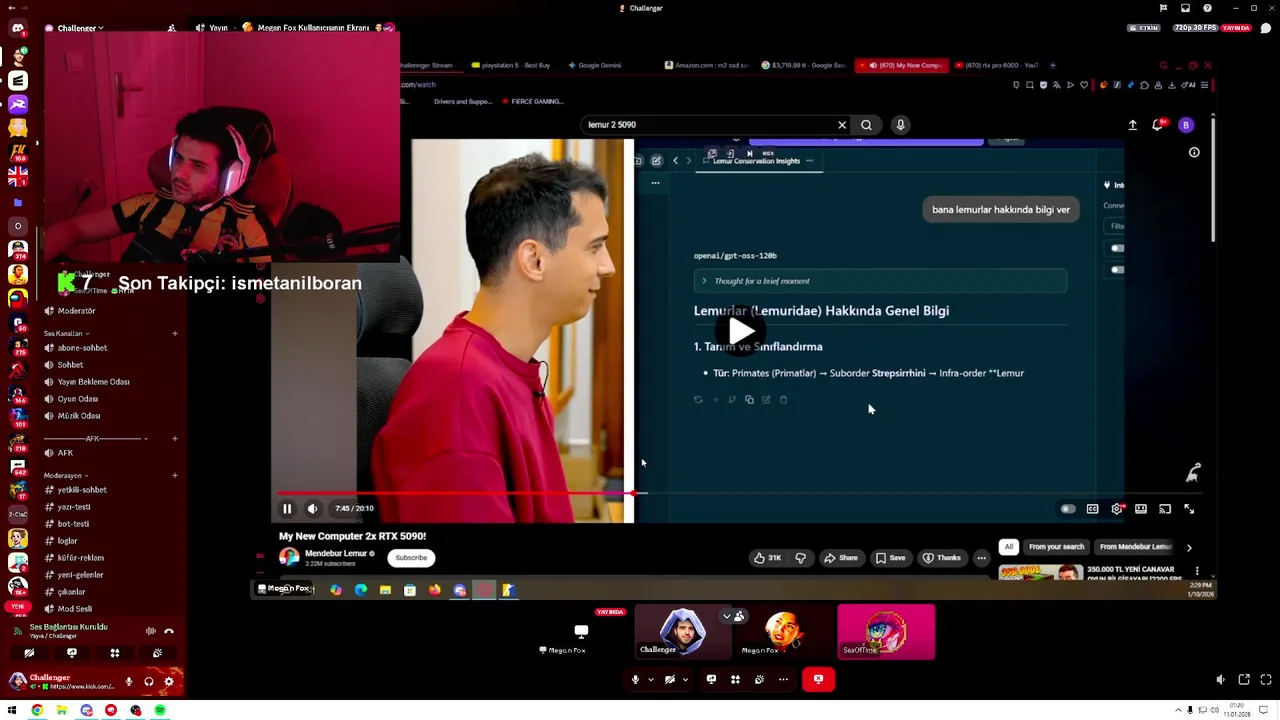This screenshot has width=1280, height=720.
Task: Save the video to a playlist
Action: [890, 558]
